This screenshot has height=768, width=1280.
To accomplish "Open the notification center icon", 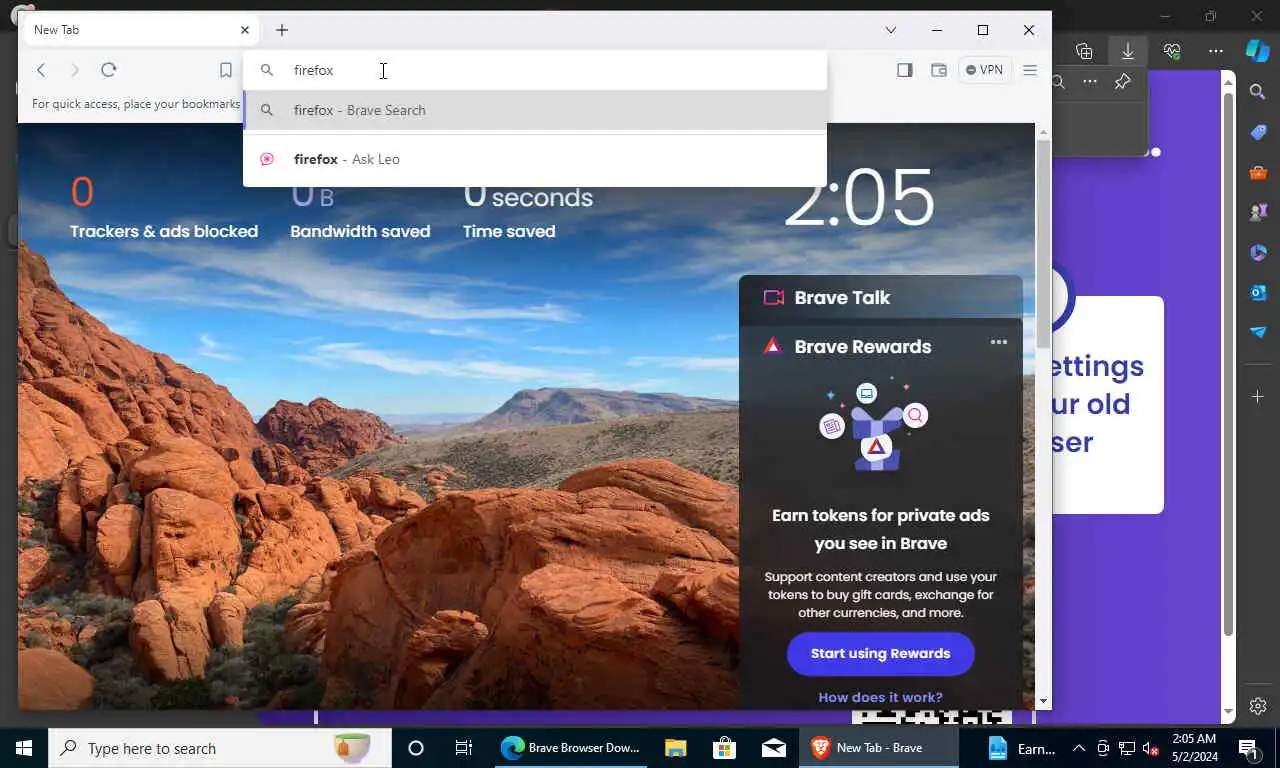I will click(1248, 748).
